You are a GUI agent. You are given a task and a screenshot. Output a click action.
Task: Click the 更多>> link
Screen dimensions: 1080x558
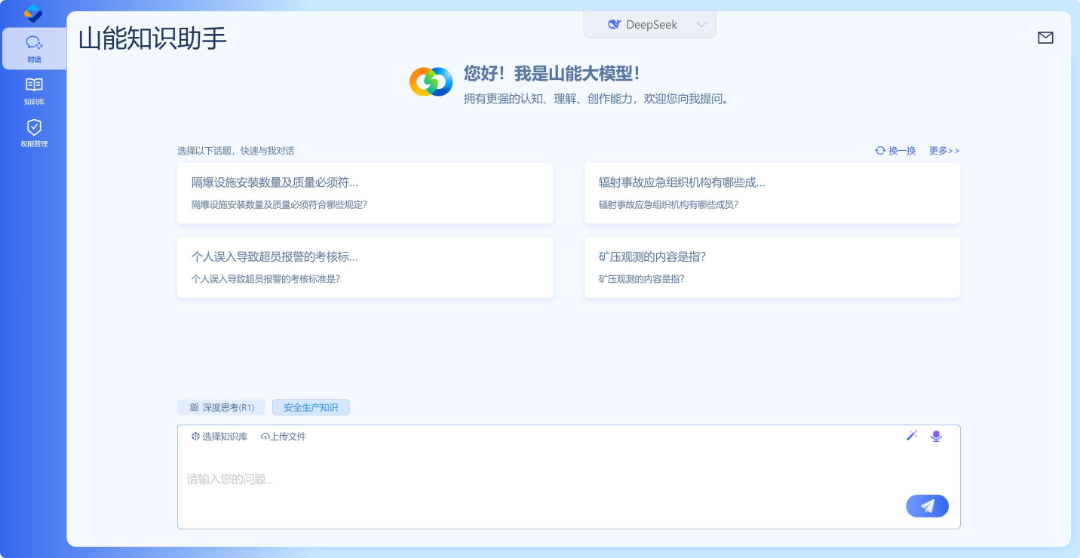944,151
